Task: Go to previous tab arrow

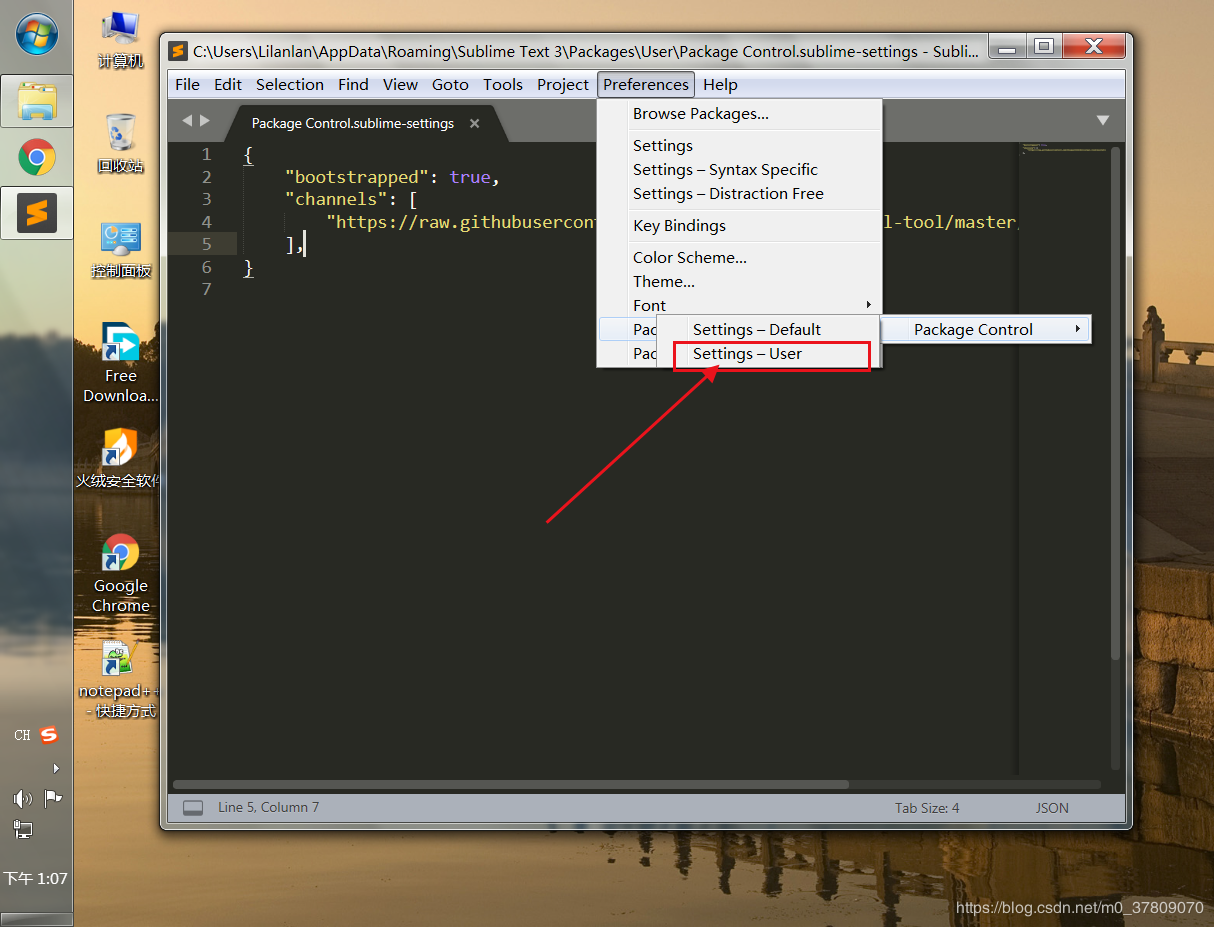Action: [x=186, y=120]
